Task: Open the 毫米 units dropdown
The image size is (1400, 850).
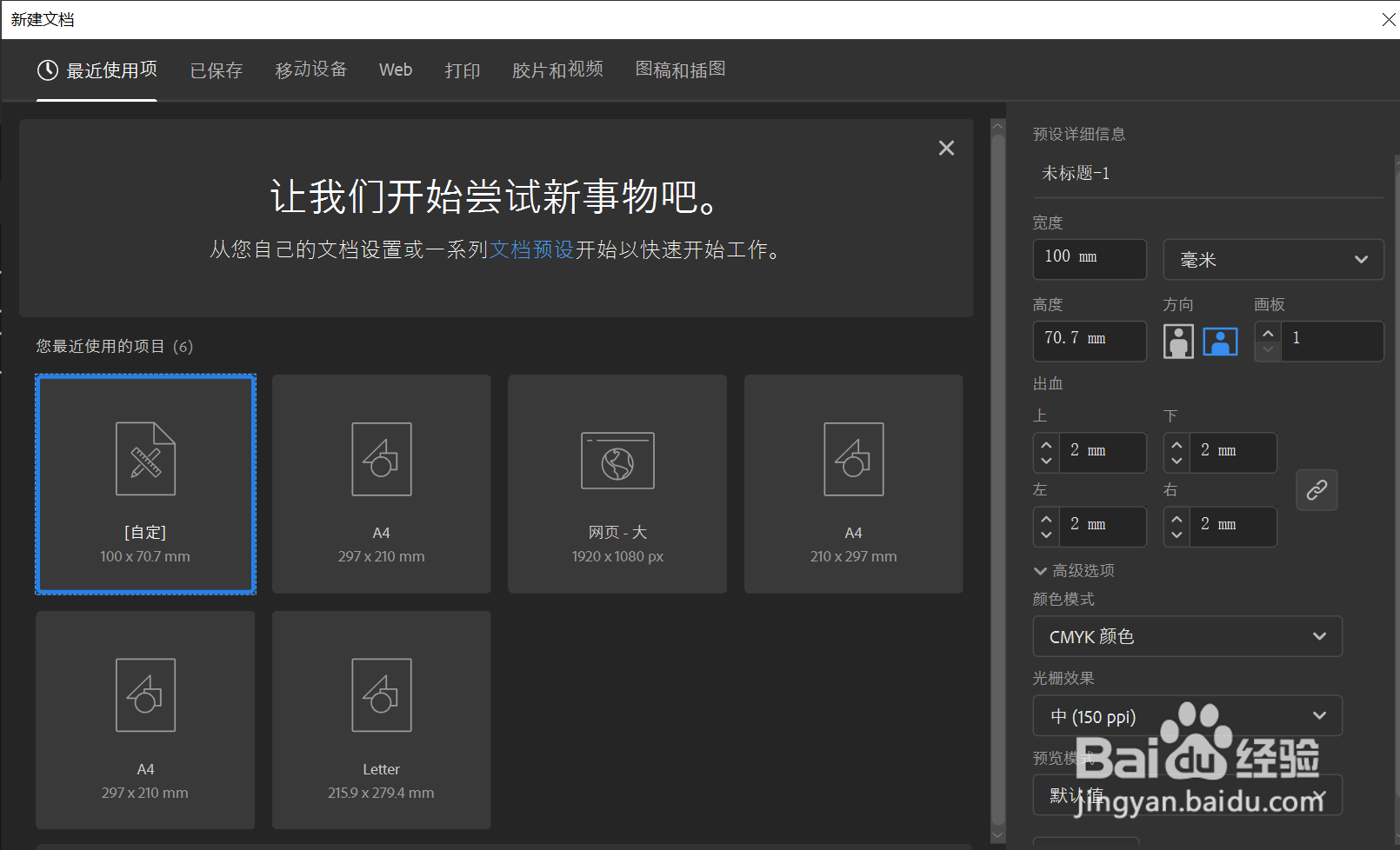Action: pos(1274,259)
